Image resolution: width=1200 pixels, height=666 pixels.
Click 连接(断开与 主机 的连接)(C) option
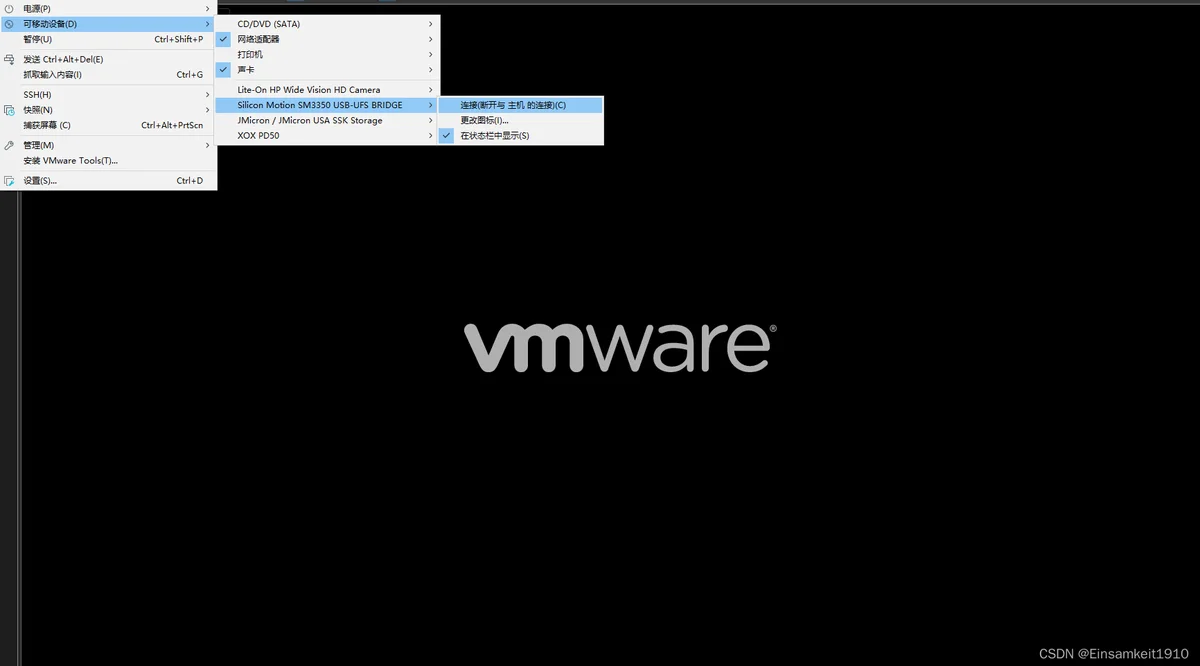tap(520, 105)
